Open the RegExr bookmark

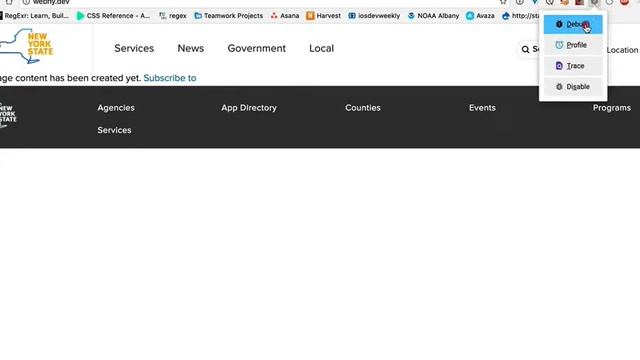[x=34, y=16]
